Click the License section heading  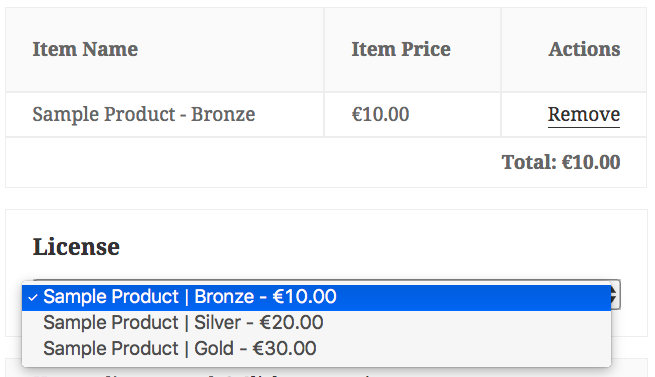click(x=76, y=247)
